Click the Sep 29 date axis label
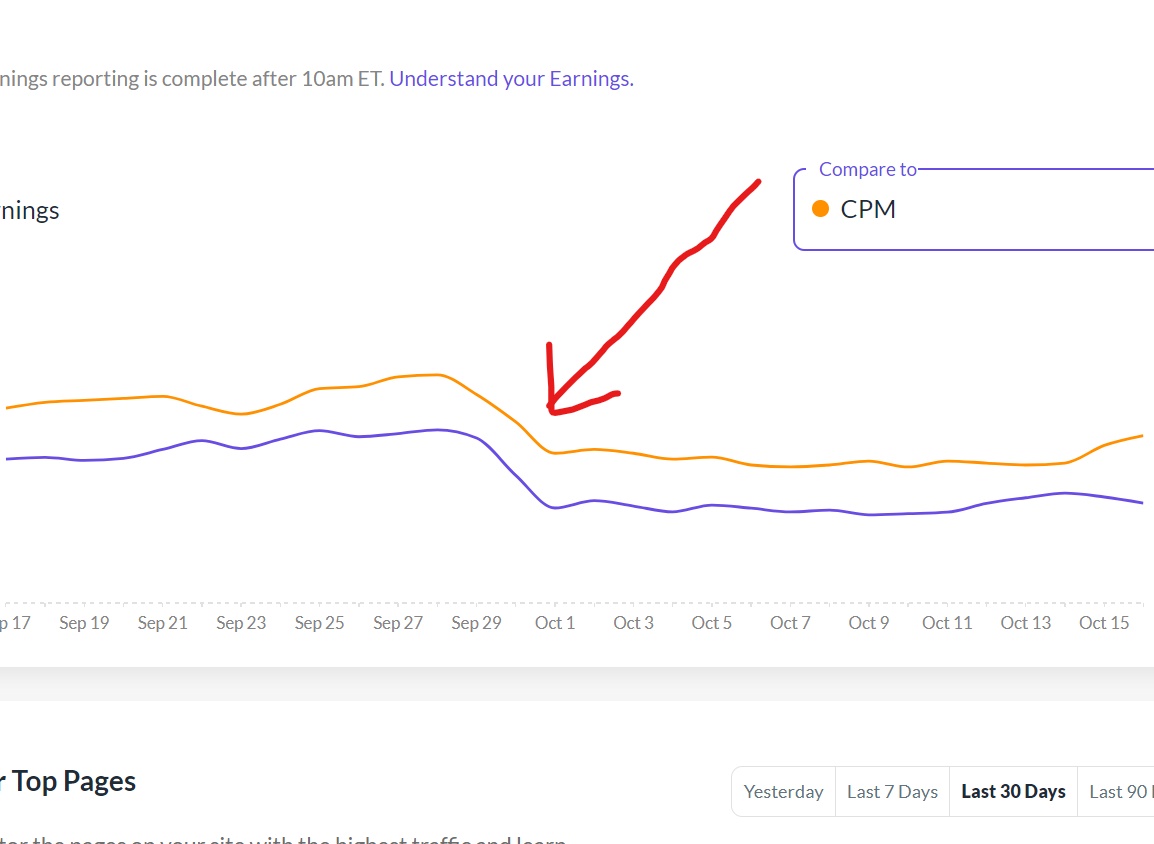1154x844 pixels. (x=476, y=623)
